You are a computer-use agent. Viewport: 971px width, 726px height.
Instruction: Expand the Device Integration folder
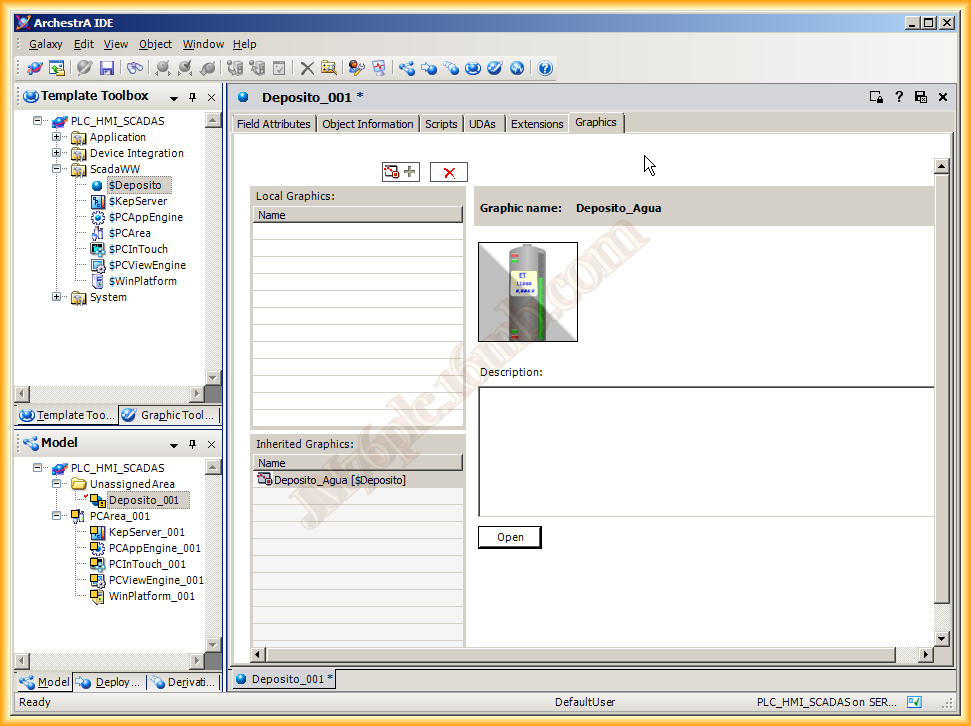point(58,153)
